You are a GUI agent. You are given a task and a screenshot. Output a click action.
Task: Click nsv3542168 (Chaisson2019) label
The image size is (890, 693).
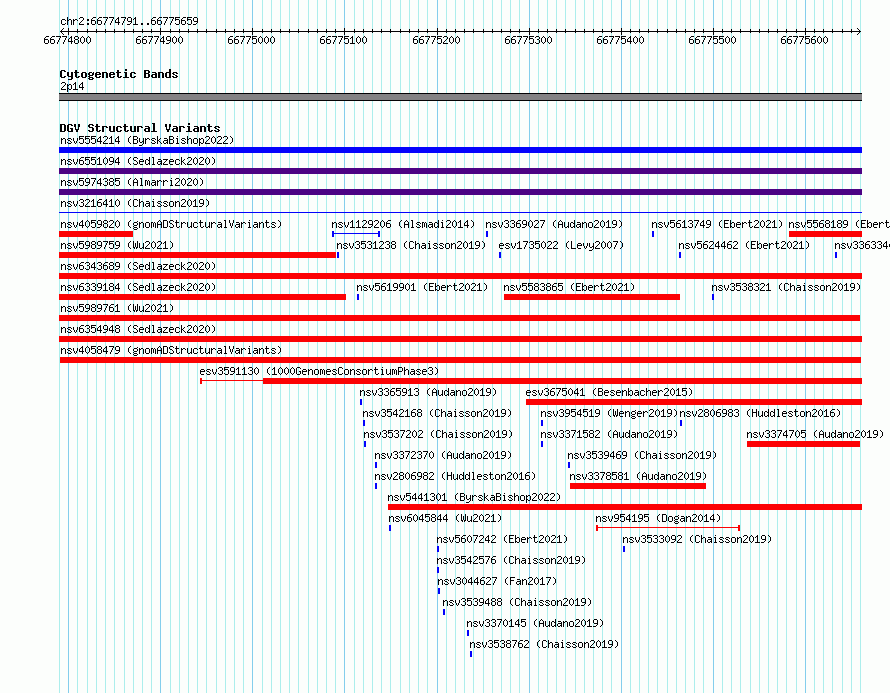pos(437,413)
